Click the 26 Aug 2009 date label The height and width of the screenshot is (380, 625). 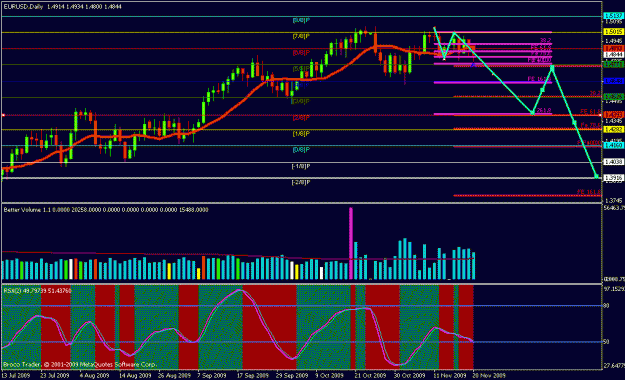[174, 376]
